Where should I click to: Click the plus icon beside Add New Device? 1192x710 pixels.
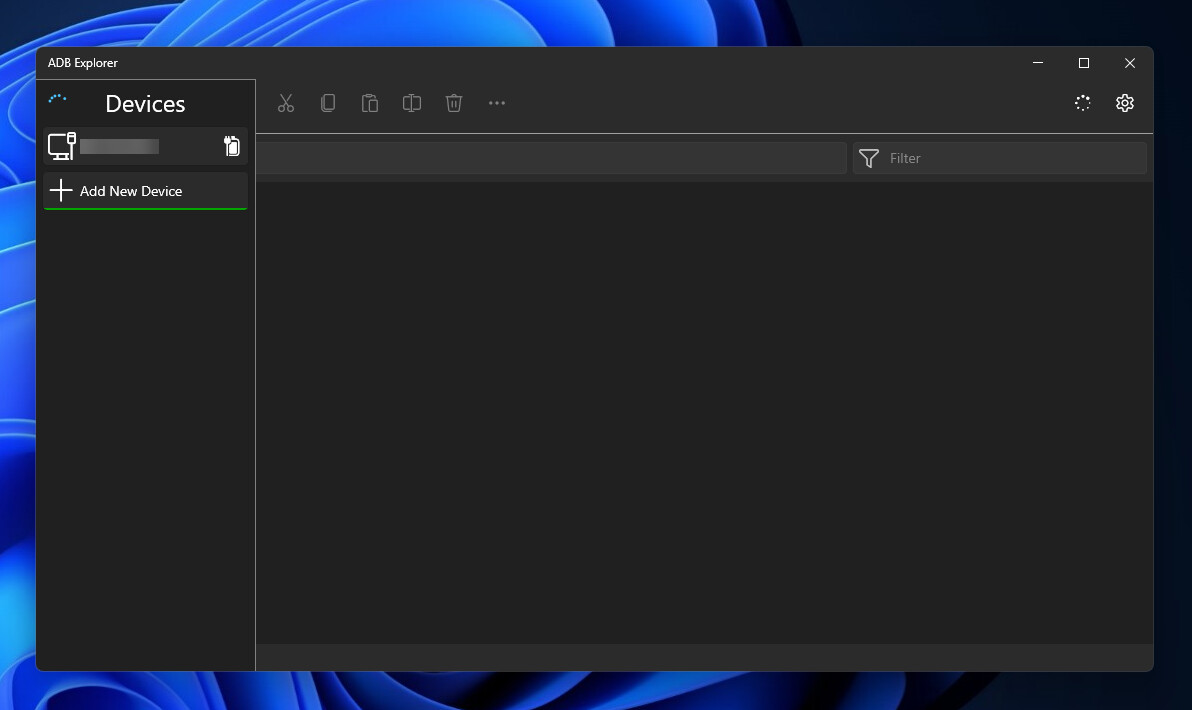point(61,190)
